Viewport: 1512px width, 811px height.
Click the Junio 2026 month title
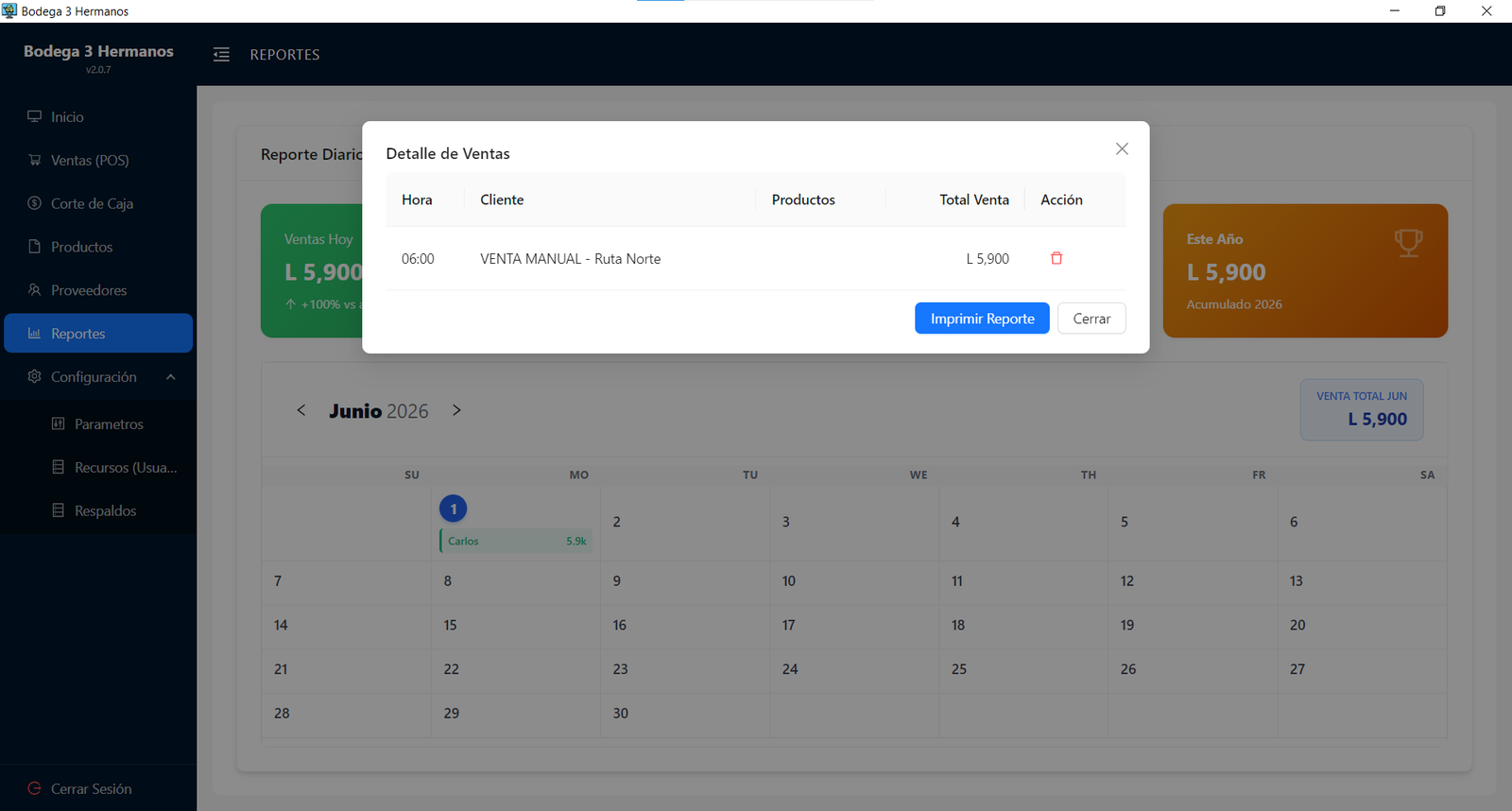[x=379, y=411]
